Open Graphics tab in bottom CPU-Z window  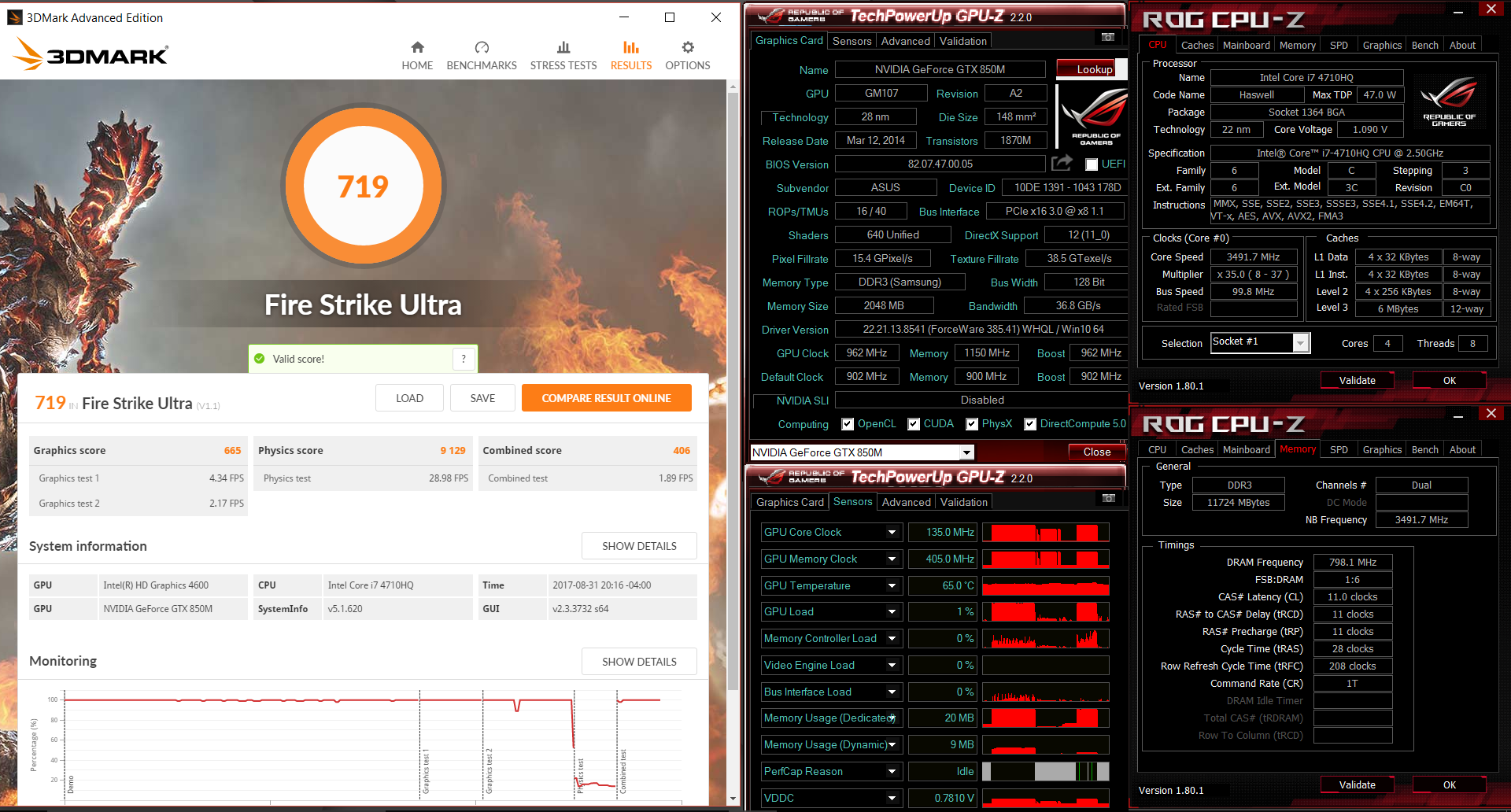(1382, 450)
